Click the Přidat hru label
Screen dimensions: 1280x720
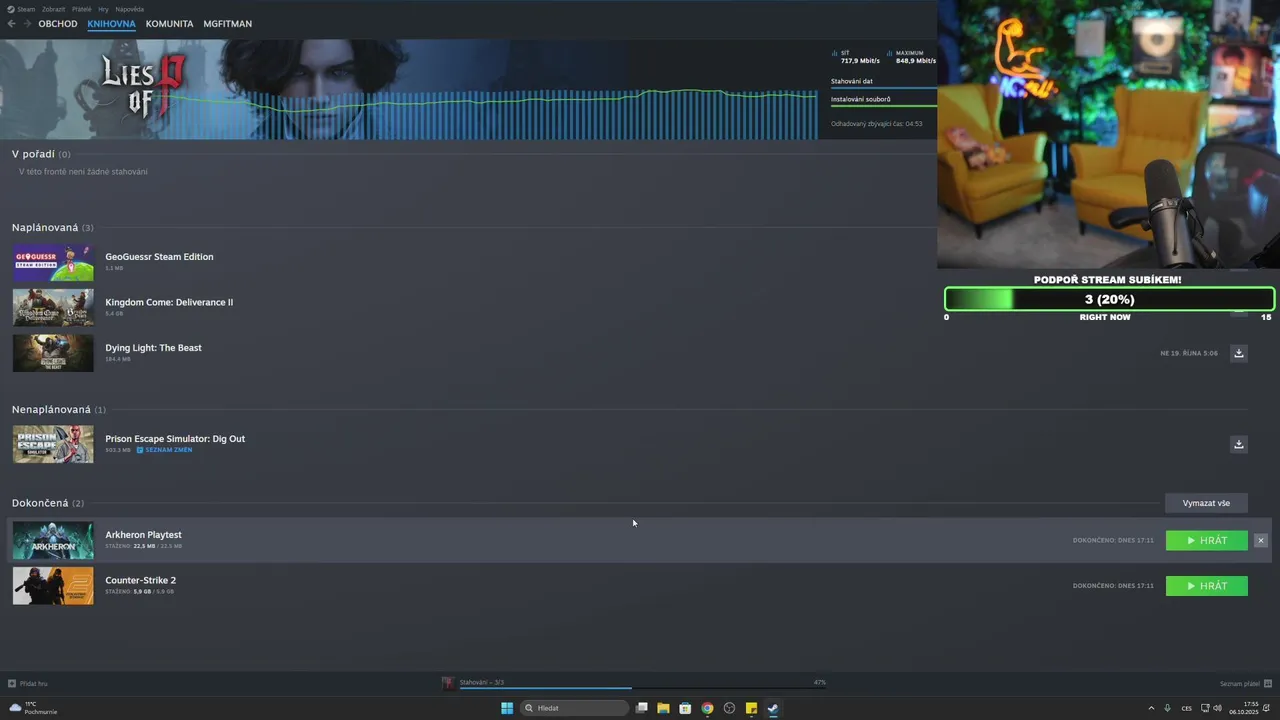pos(33,684)
